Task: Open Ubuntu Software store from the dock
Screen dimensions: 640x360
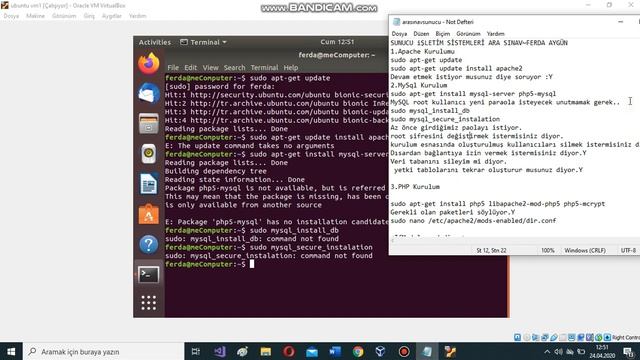Action: point(149,214)
